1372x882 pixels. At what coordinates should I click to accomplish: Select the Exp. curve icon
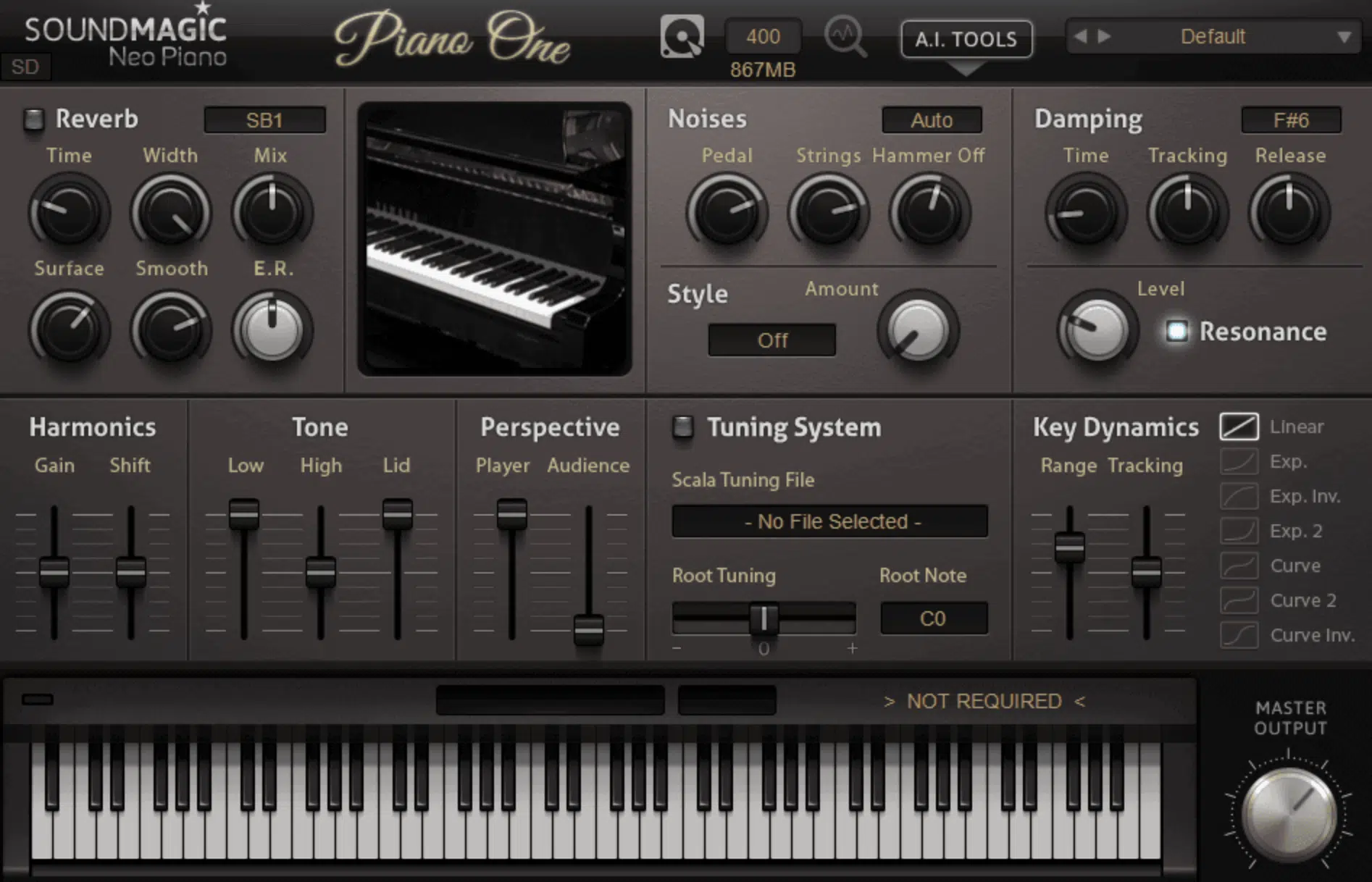[x=1239, y=461]
